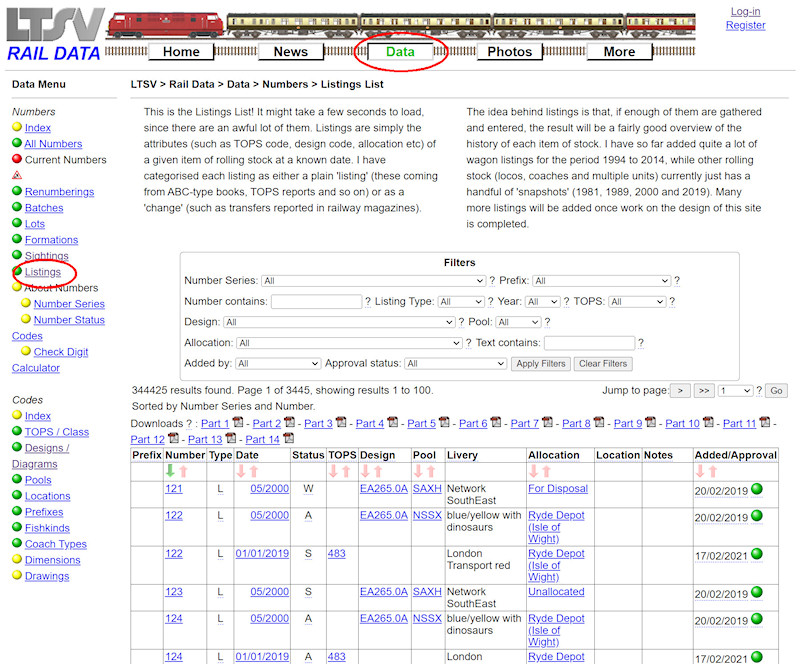
Task: Click the red warning triangle icon in sidebar
Action: click(x=17, y=176)
